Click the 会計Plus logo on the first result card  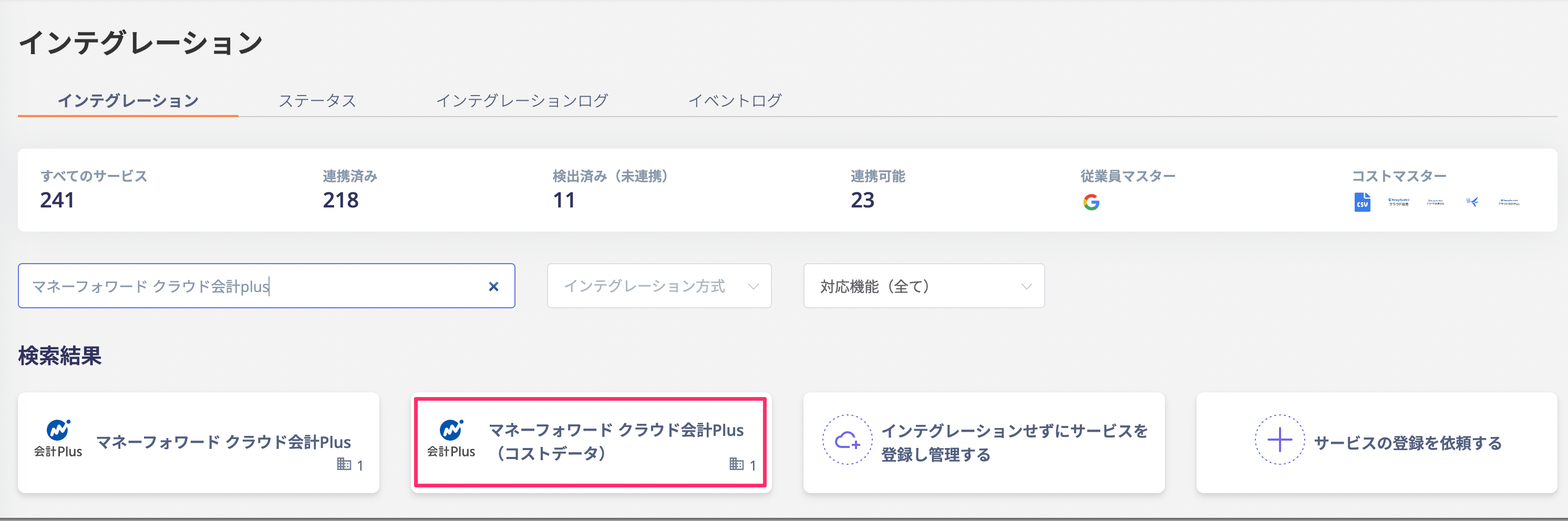pos(58,439)
